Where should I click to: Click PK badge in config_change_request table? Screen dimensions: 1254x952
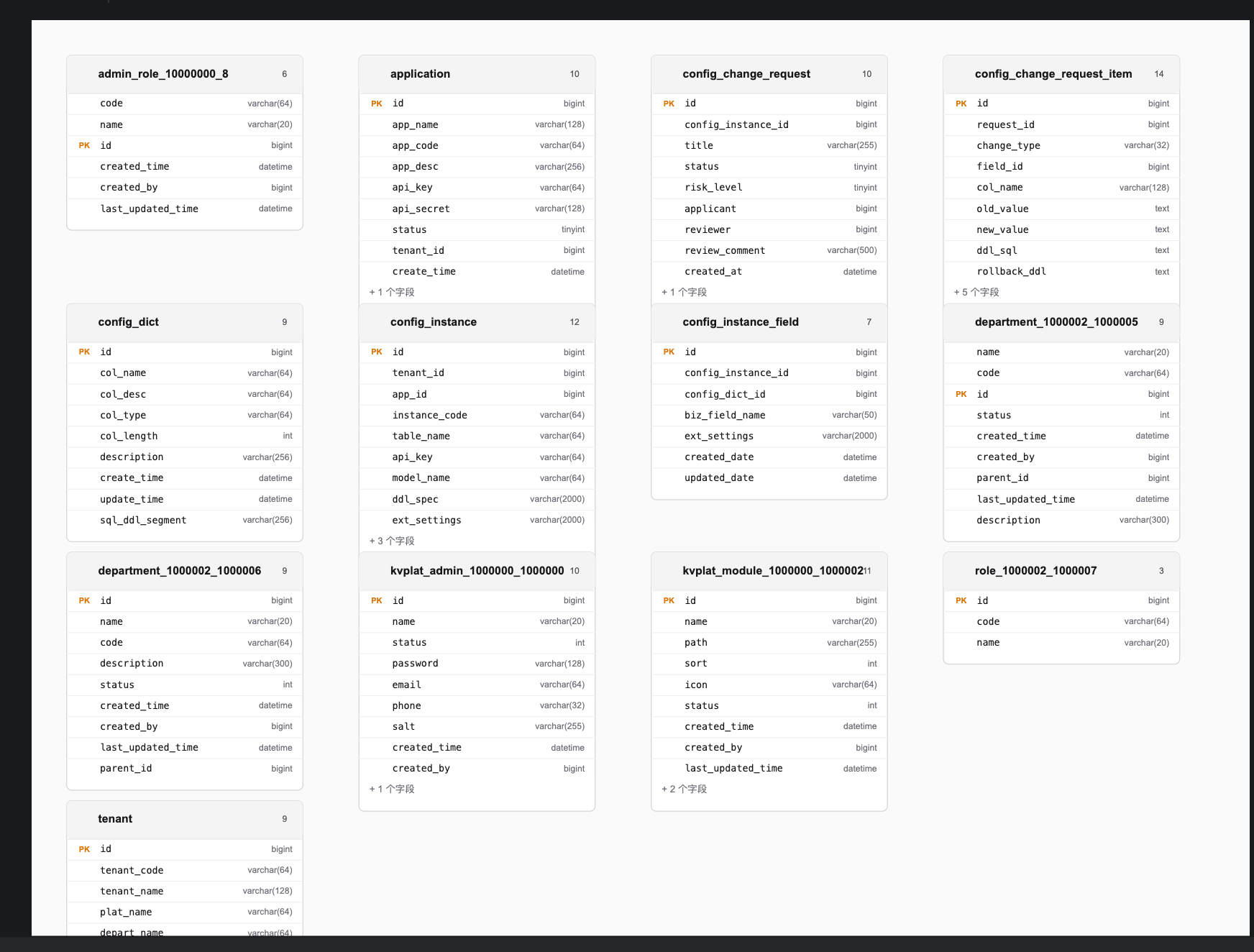(669, 104)
